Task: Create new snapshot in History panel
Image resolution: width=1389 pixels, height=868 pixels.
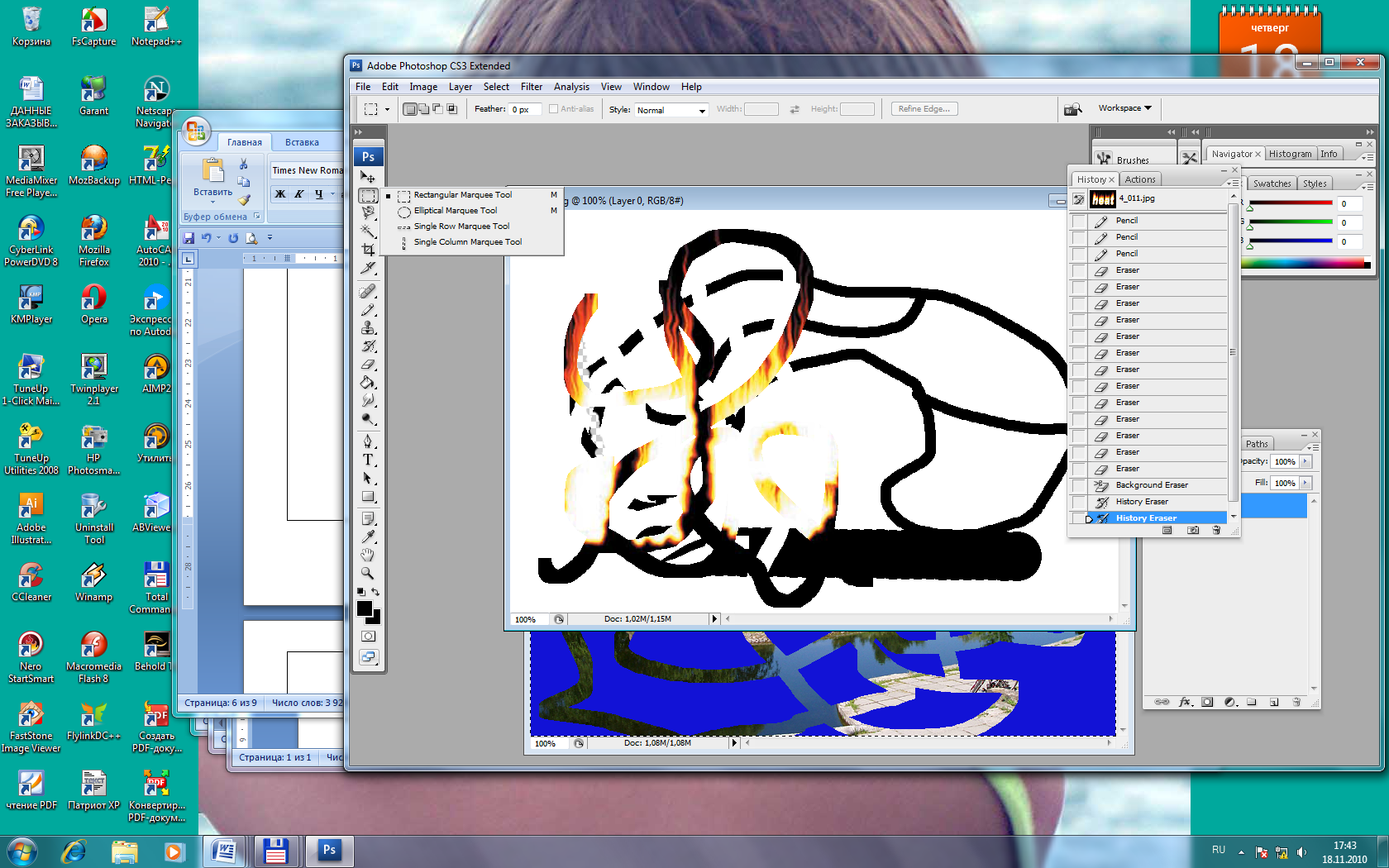Action: [x=1192, y=531]
